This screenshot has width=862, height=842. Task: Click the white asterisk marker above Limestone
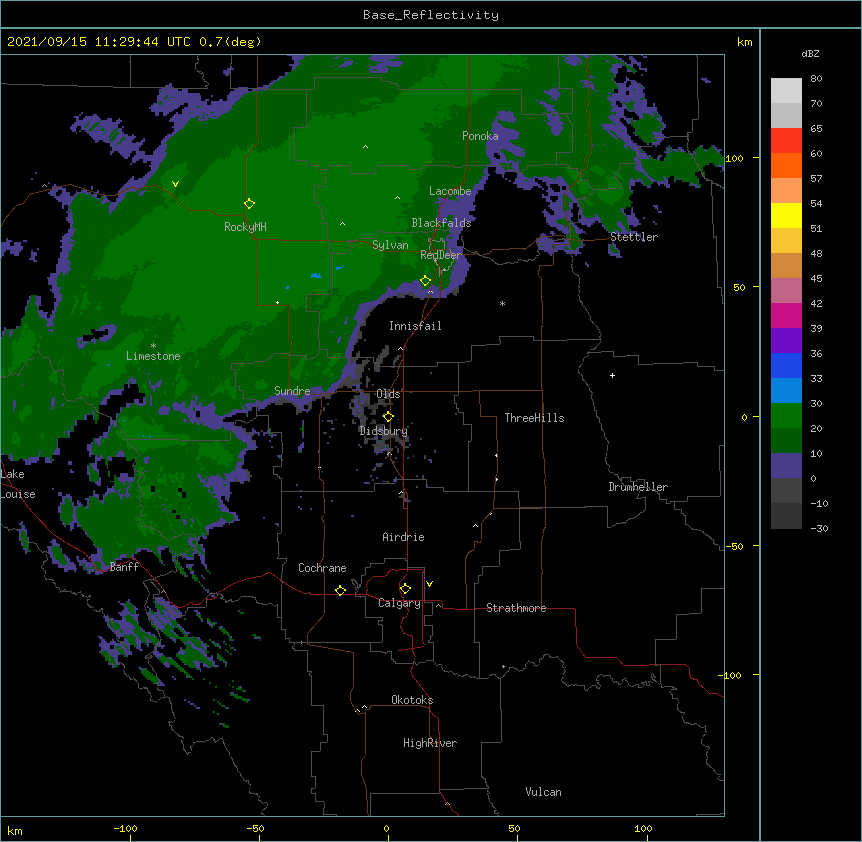tap(153, 346)
